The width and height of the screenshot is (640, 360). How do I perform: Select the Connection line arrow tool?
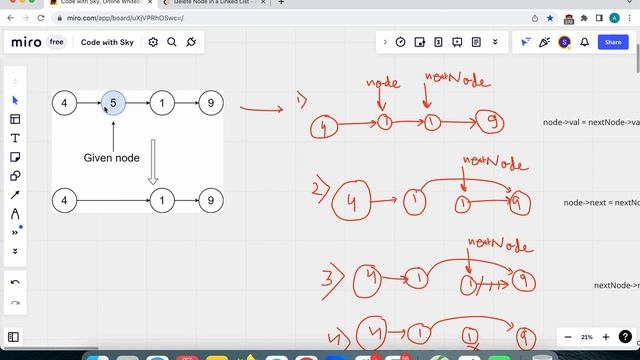tap(15, 195)
